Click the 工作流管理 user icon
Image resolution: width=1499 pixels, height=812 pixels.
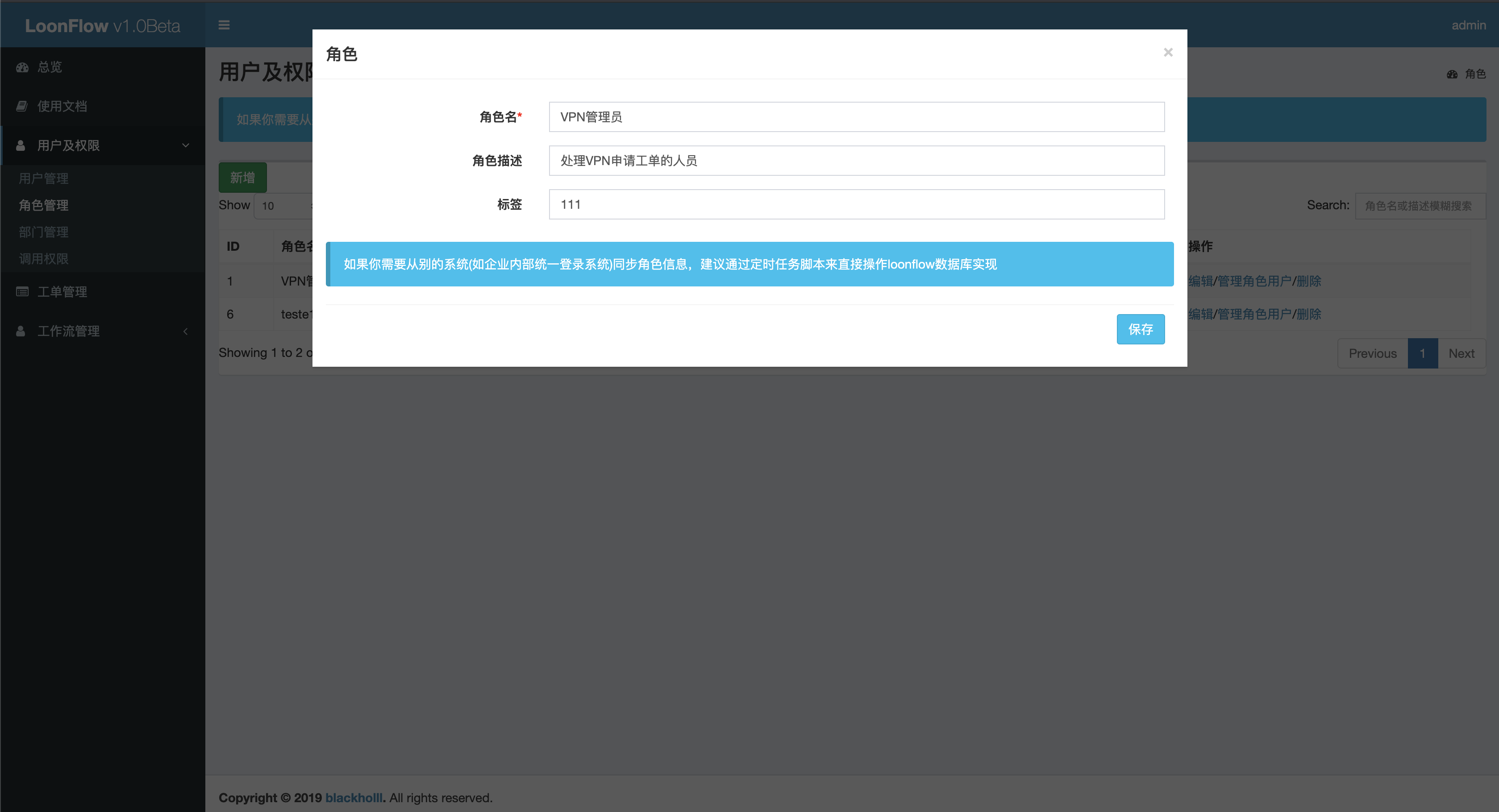point(21,331)
